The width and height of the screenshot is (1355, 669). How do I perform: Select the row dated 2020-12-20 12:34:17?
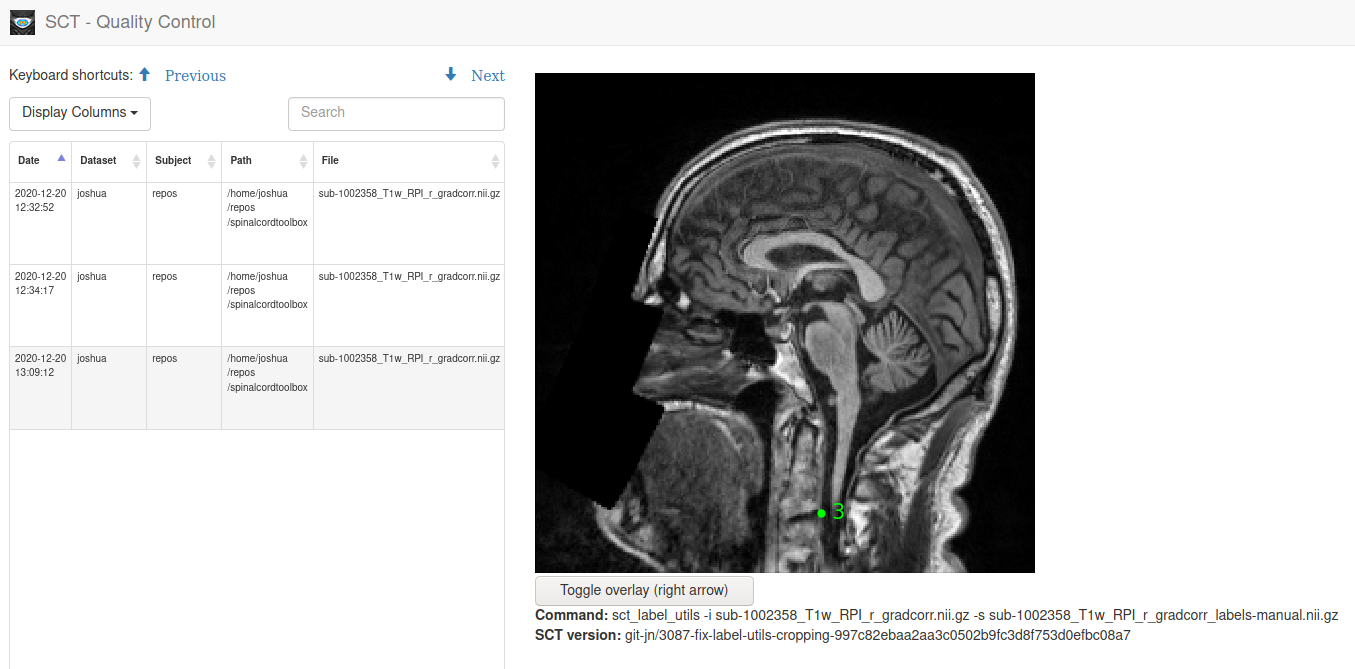(x=257, y=305)
